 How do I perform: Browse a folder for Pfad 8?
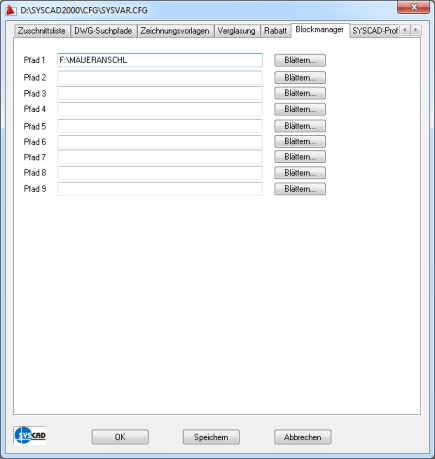300,173
